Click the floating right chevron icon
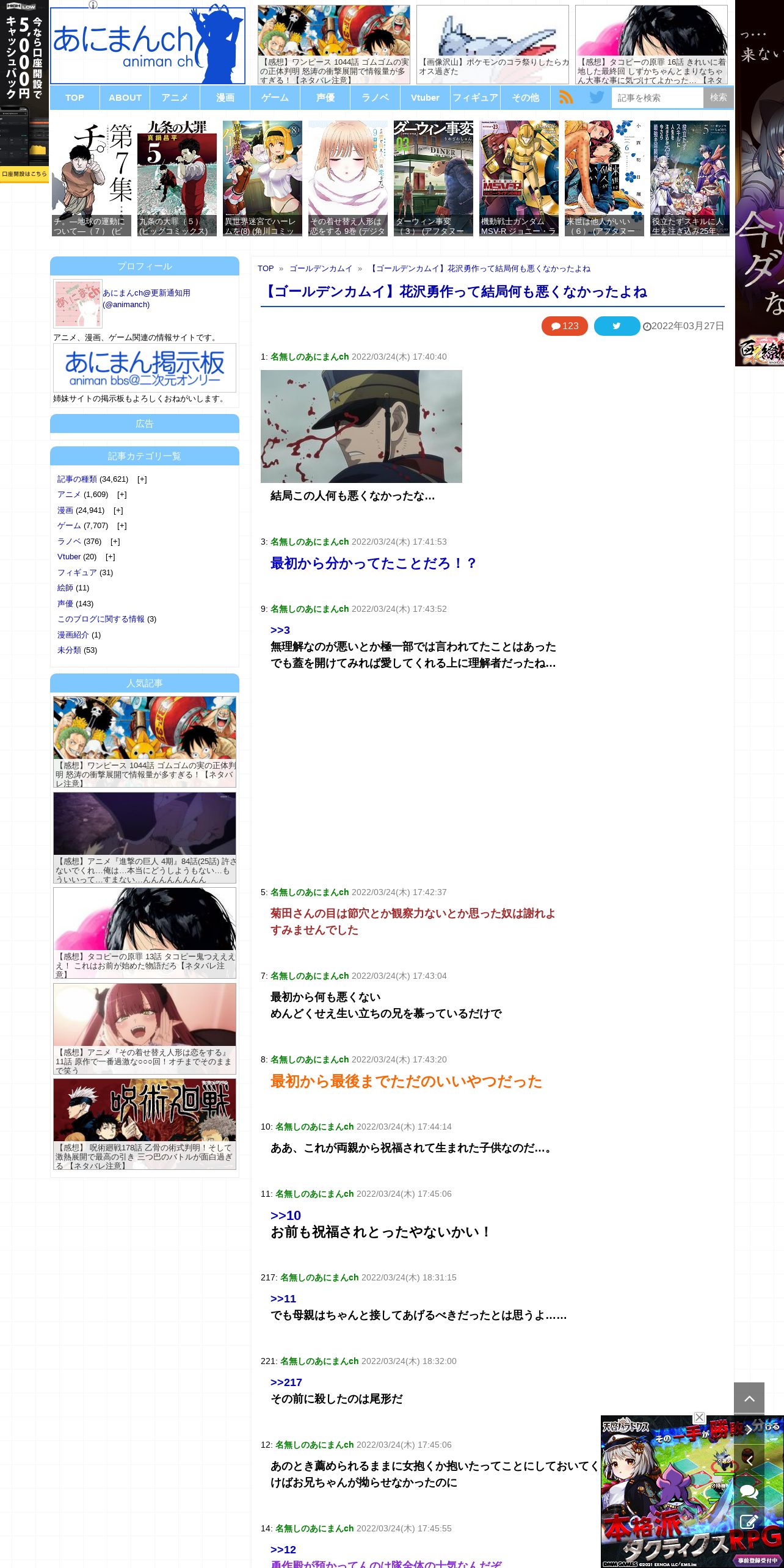This screenshot has width=784, height=1568. click(749, 1429)
